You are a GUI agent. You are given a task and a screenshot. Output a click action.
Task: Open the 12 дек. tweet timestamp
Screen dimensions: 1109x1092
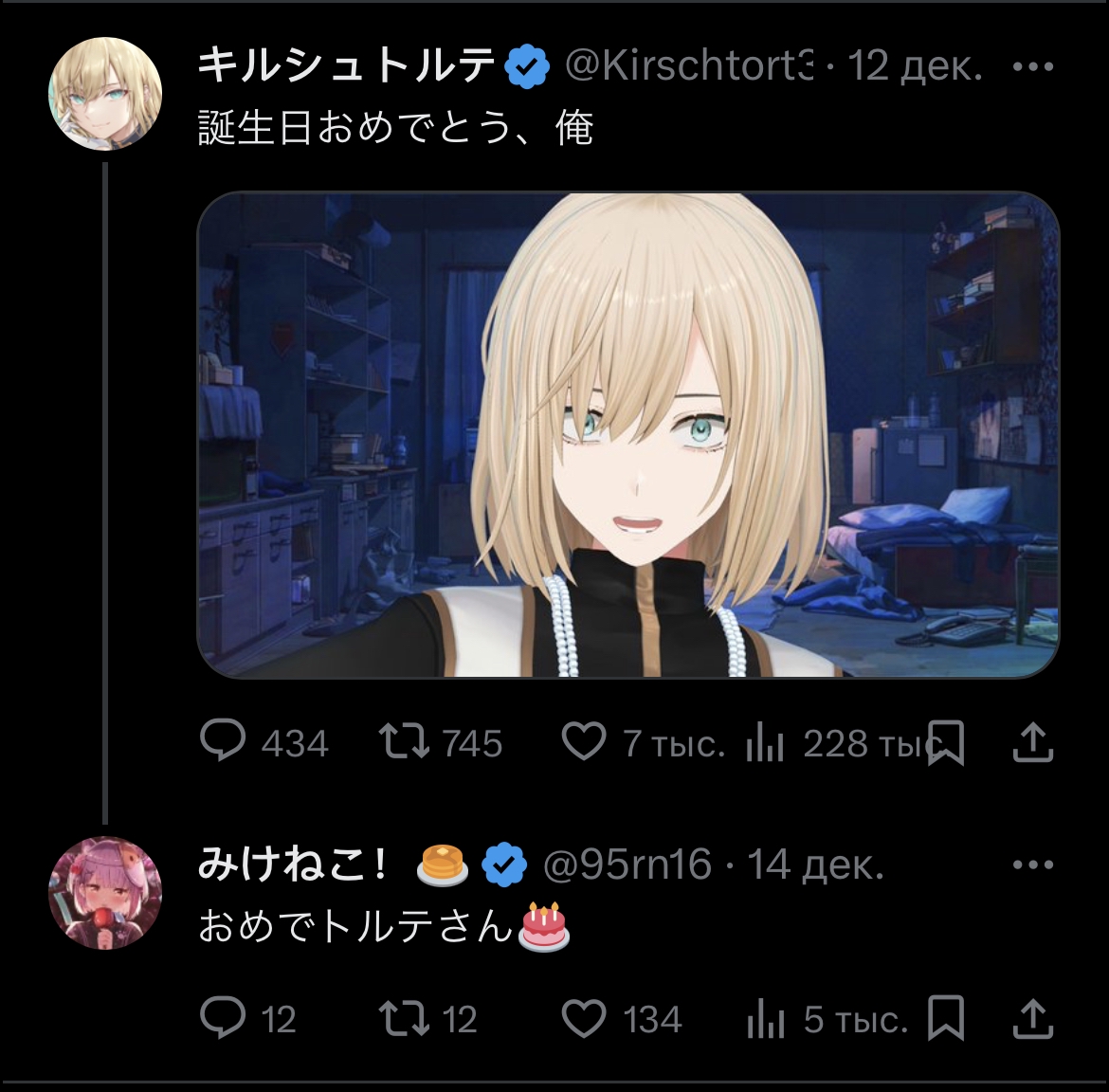(x=916, y=65)
